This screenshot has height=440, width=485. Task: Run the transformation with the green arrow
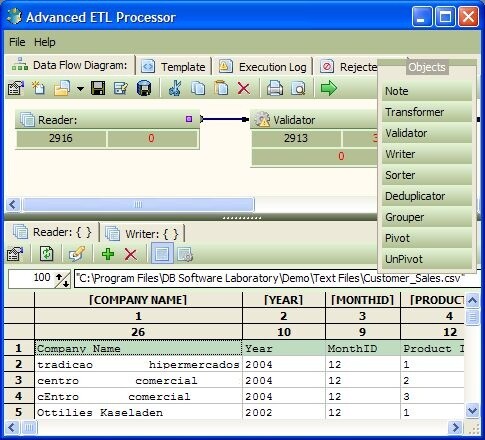click(x=329, y=88)
